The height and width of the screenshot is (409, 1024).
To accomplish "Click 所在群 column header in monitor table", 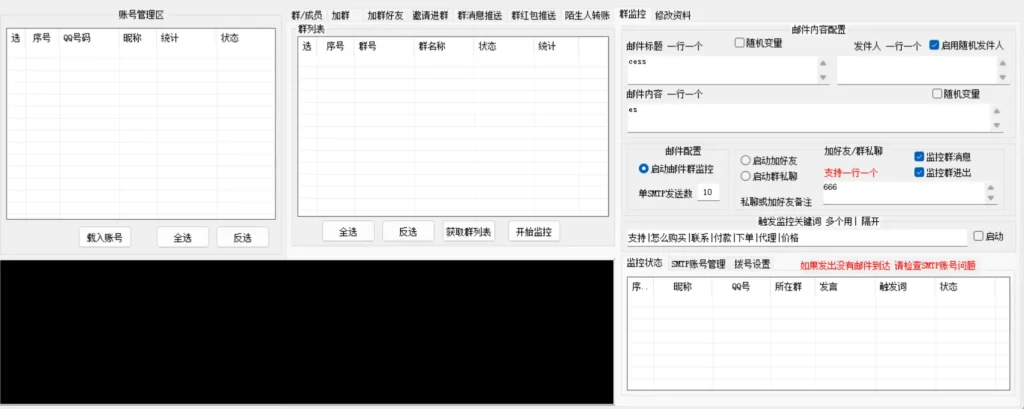I will pos(792,287).
